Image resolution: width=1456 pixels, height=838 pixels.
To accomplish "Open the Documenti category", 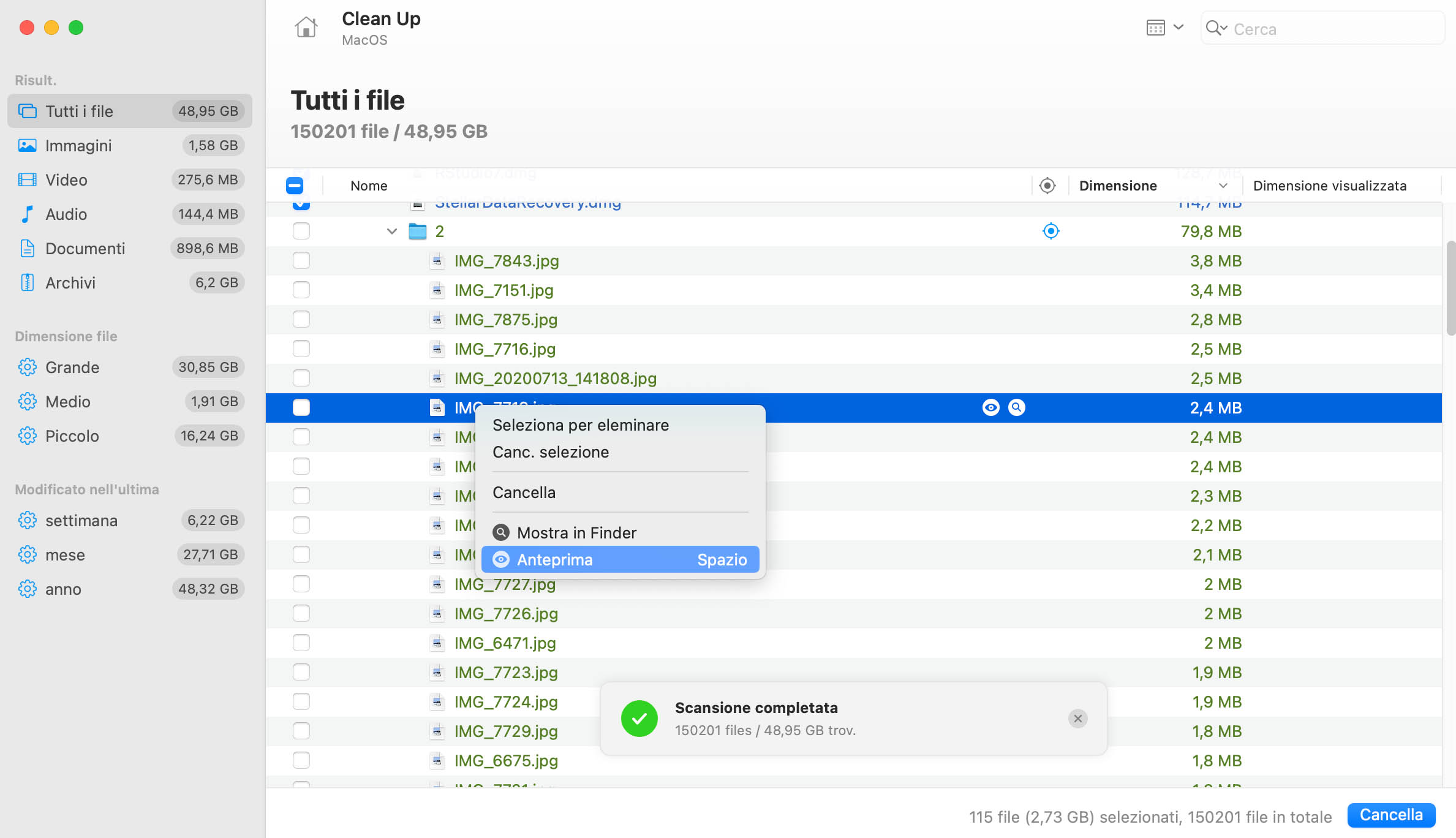I will coord(130,248).
